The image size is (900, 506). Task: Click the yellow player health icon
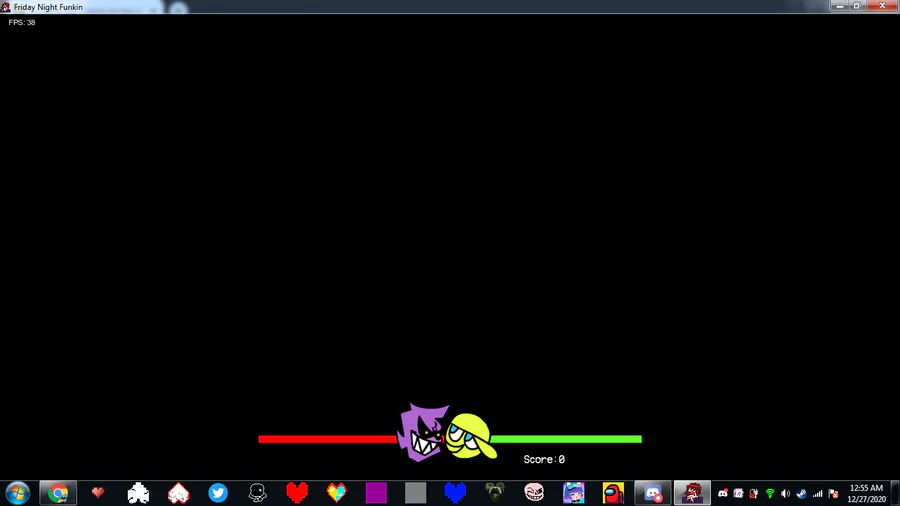[x=471, y=437]
